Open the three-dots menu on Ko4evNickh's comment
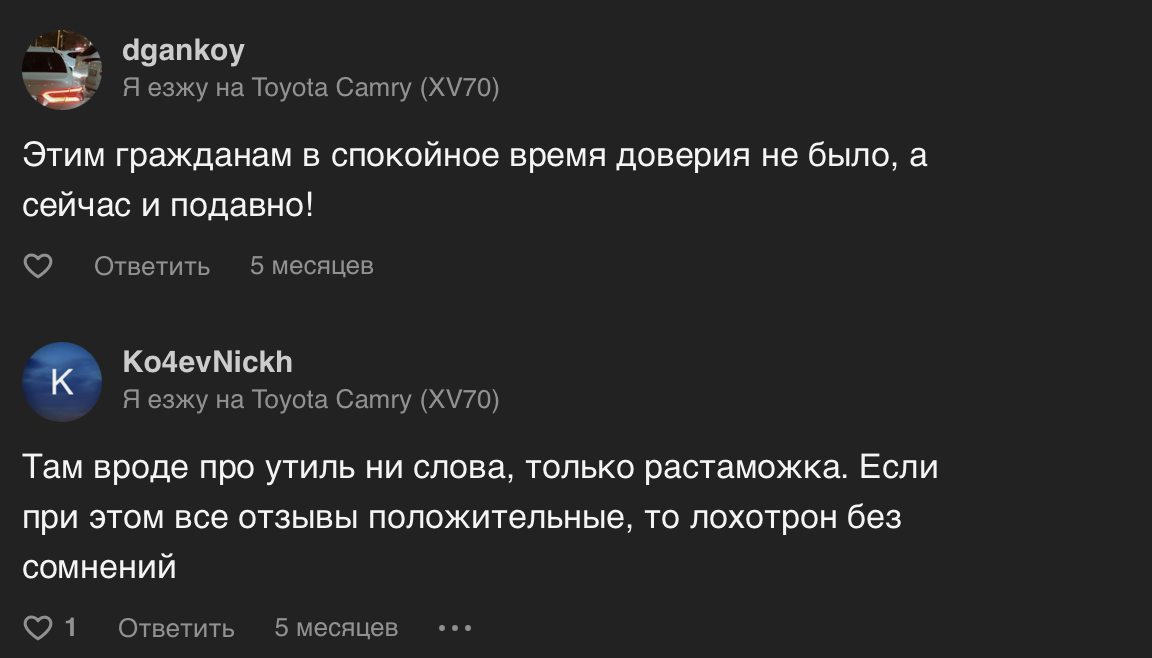Screen dimensions: 1152x658 click(455, 628)
